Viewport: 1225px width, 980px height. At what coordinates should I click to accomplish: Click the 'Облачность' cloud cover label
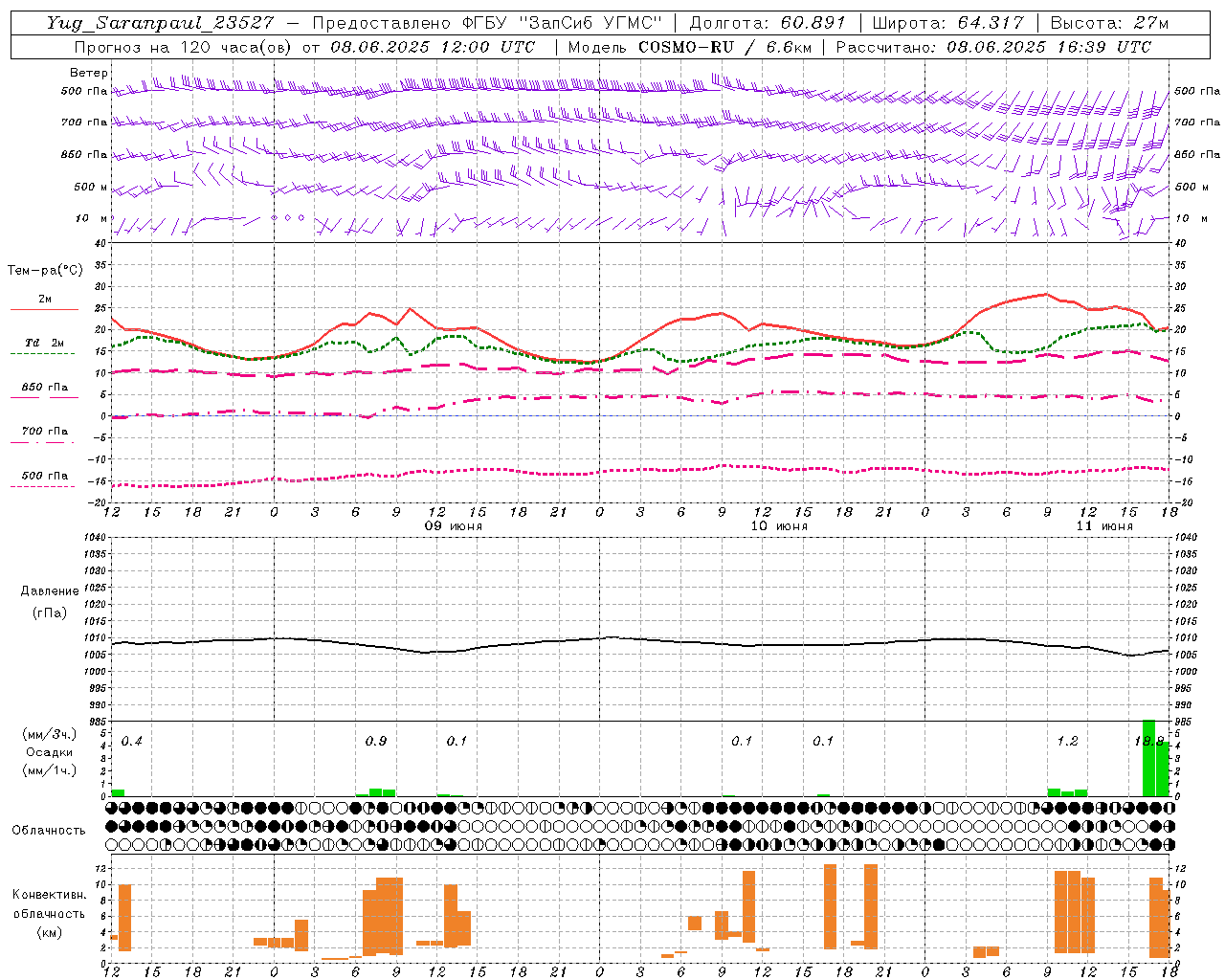[x=49, y=831]
